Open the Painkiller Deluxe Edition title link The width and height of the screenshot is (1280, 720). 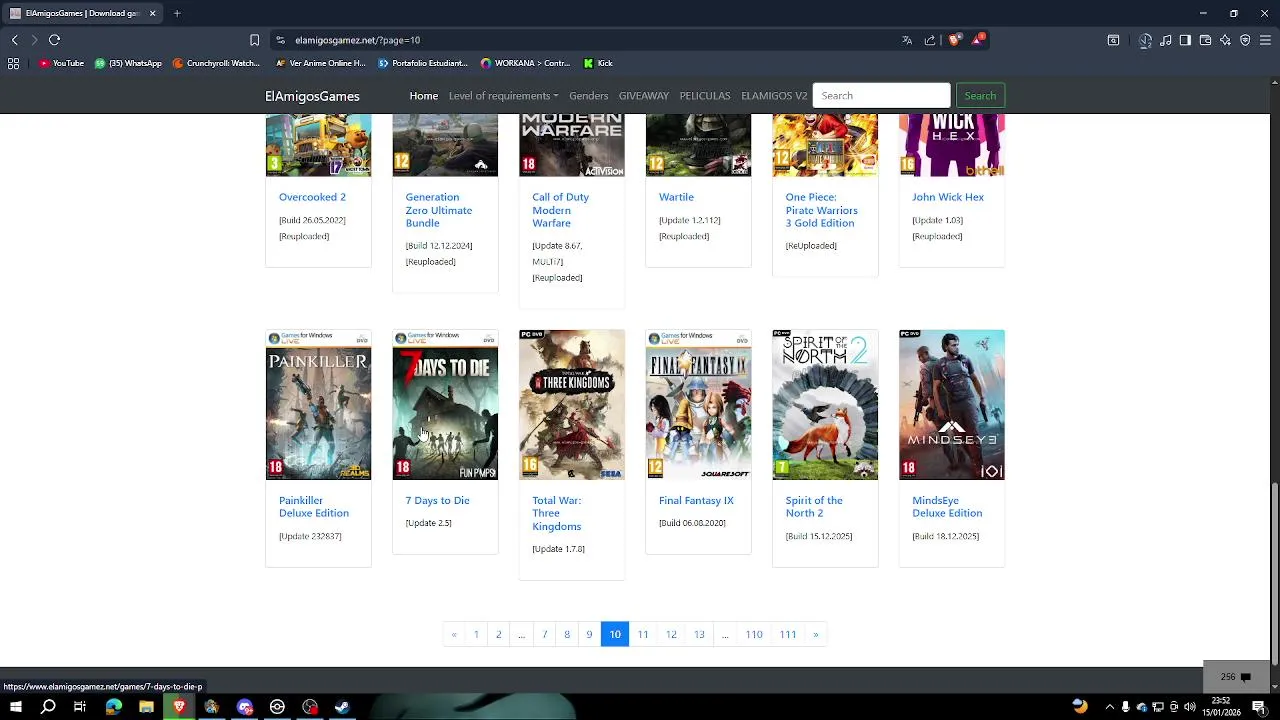pos(314,507)
